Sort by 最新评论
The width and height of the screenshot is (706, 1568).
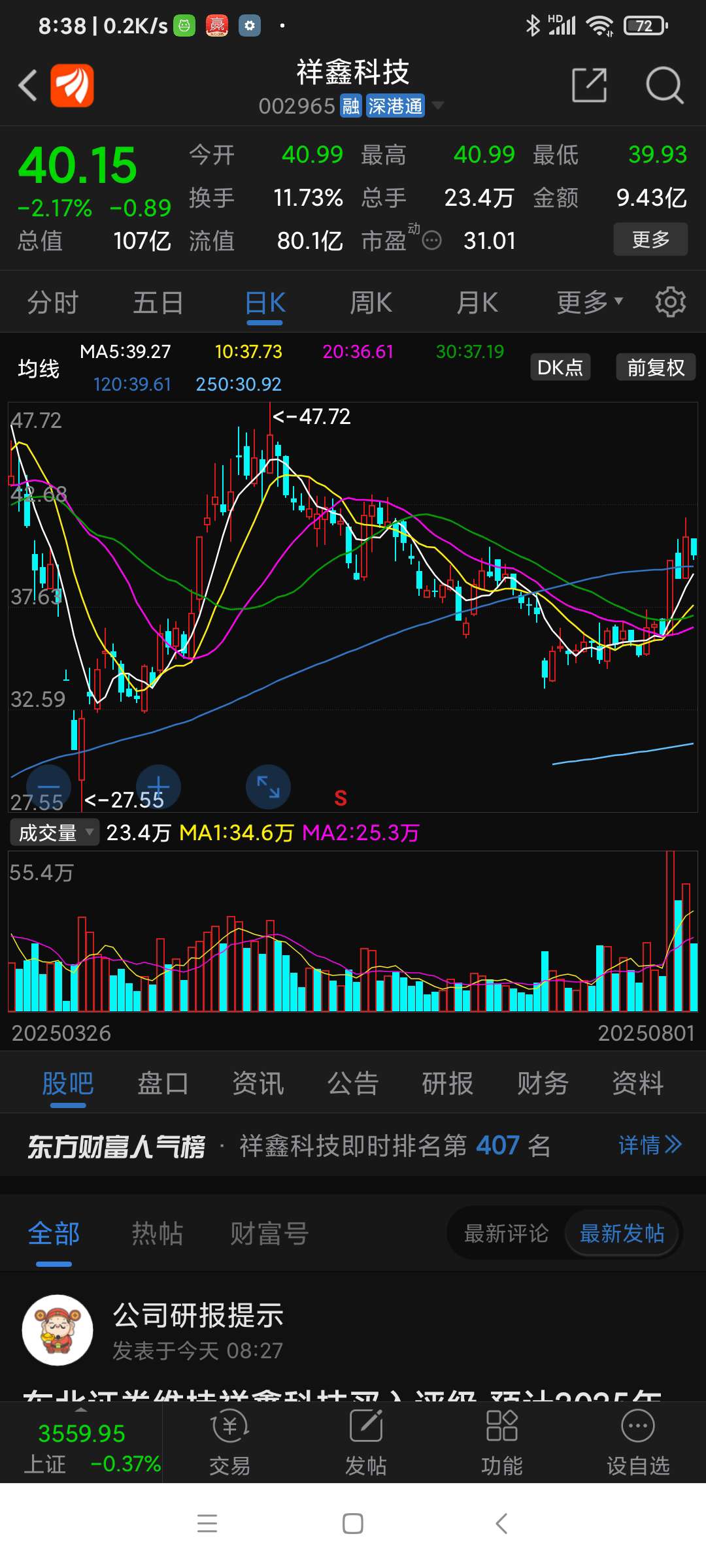[507, 1233]
